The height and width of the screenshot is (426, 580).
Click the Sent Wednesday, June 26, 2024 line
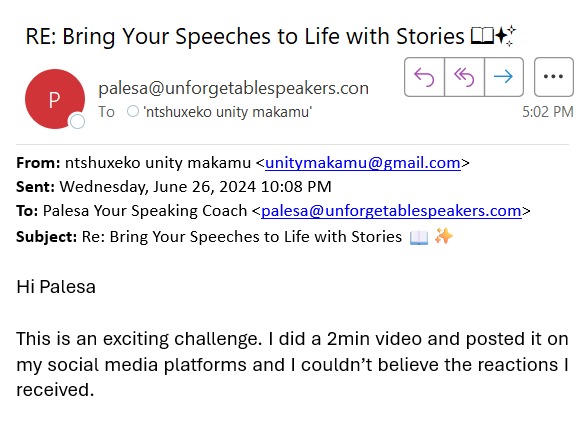click(173, 187)
